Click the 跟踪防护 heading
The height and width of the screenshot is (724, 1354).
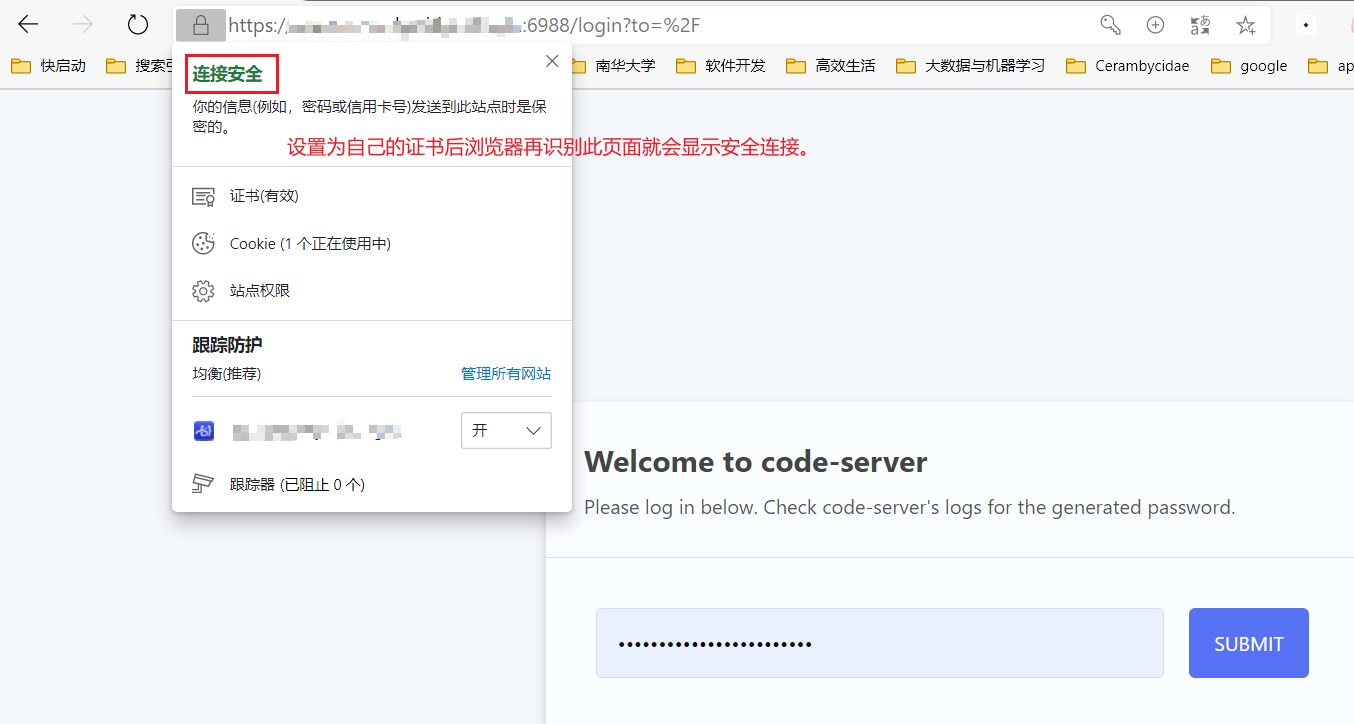227,345
